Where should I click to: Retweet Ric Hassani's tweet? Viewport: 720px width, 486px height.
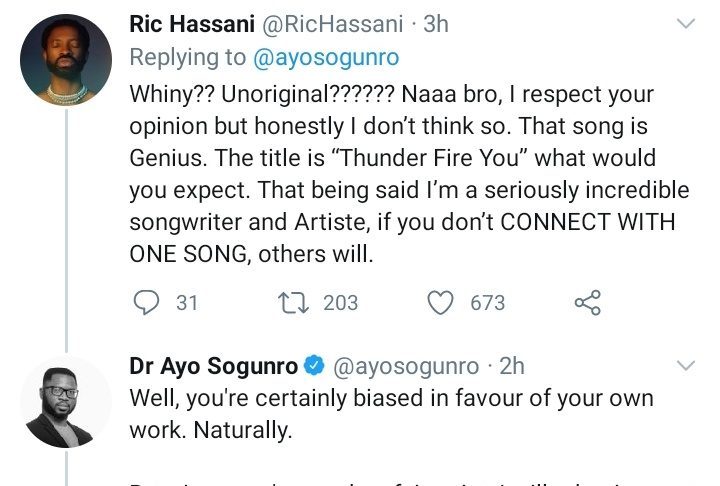(288, 302)
